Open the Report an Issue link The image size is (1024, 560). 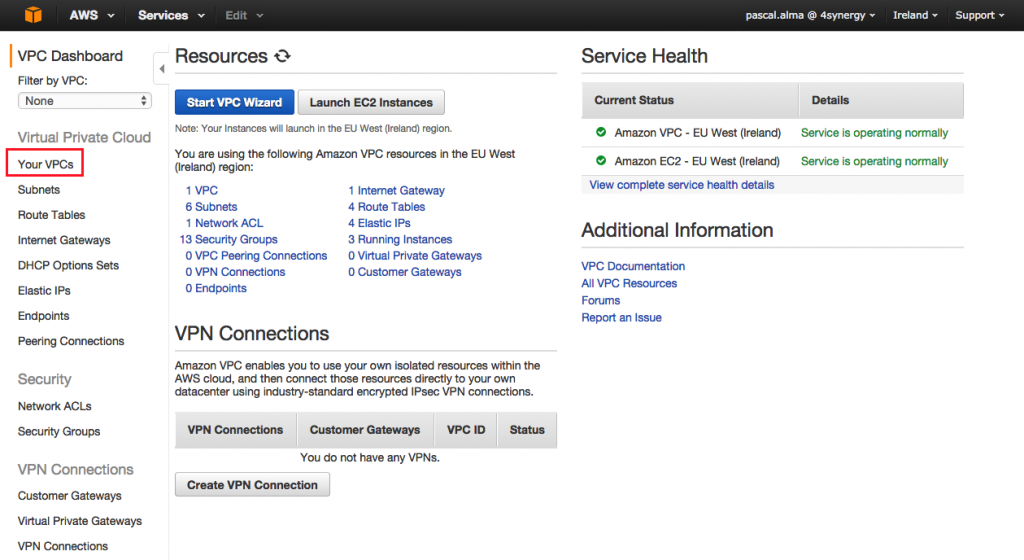[621, 317]
